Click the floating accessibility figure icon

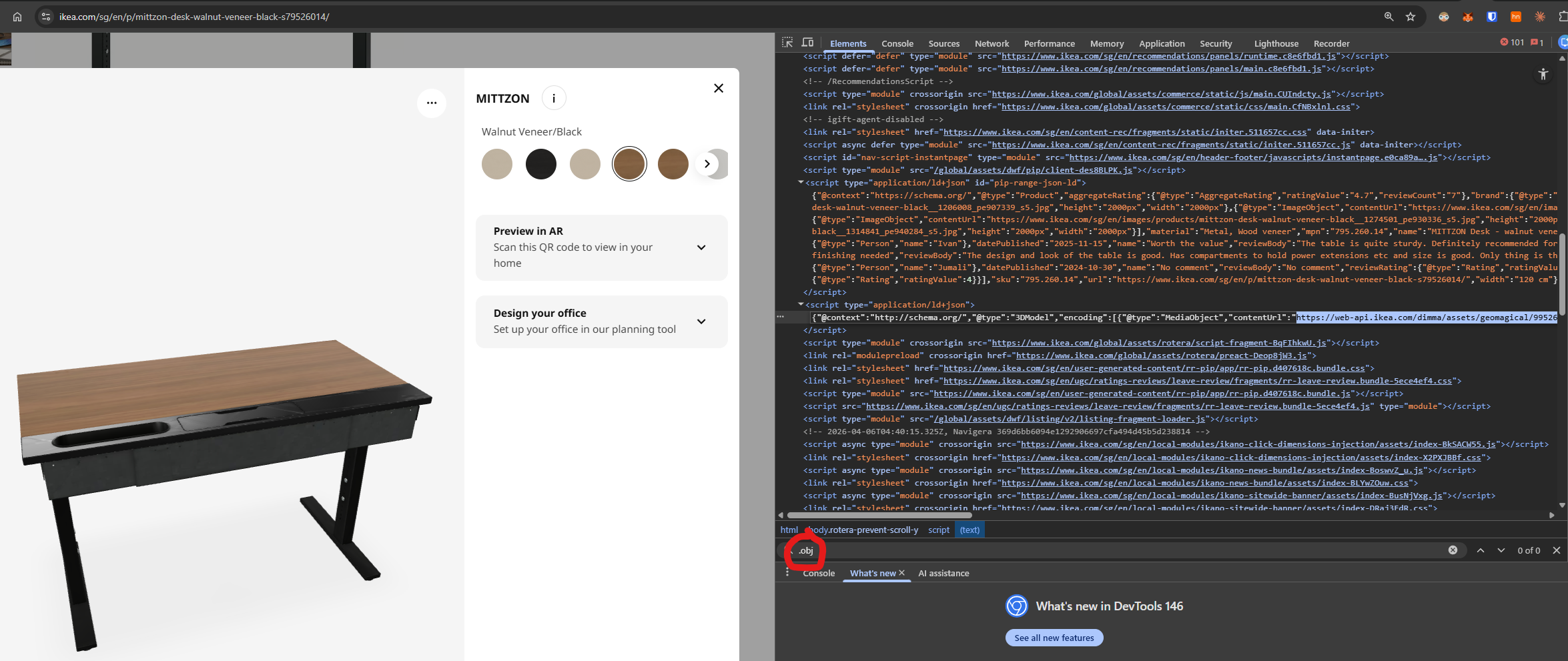pyautogui.click(x=1543, y=74)
